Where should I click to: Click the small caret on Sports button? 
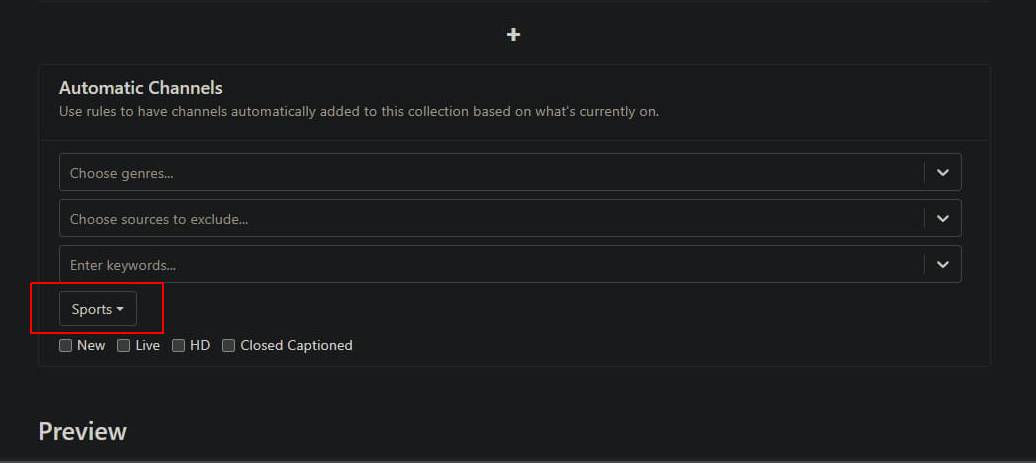coord(120,310)
